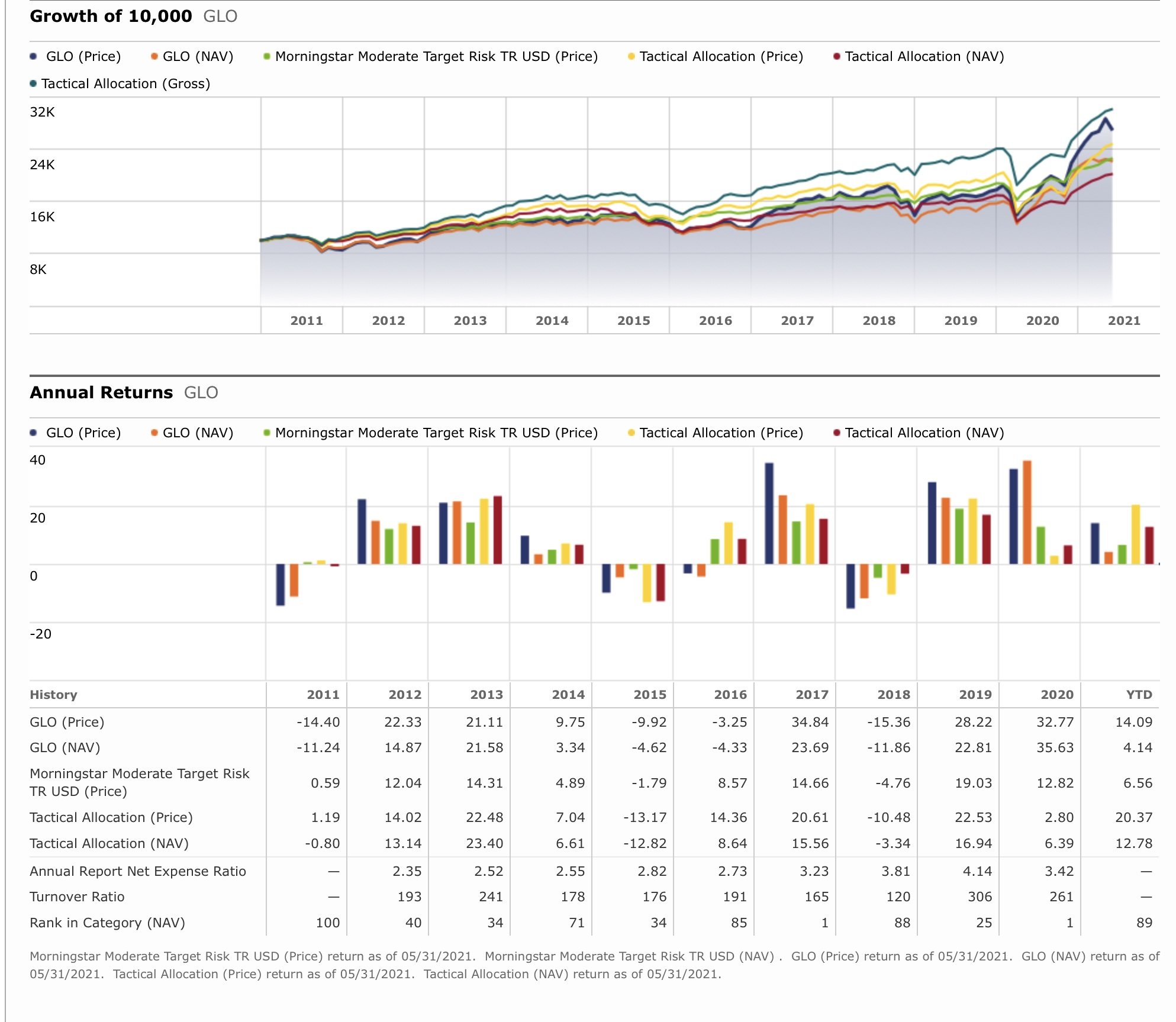Click GLO (Price) legend in Annual Returns
The image size is (1176, 1022).
83,433
